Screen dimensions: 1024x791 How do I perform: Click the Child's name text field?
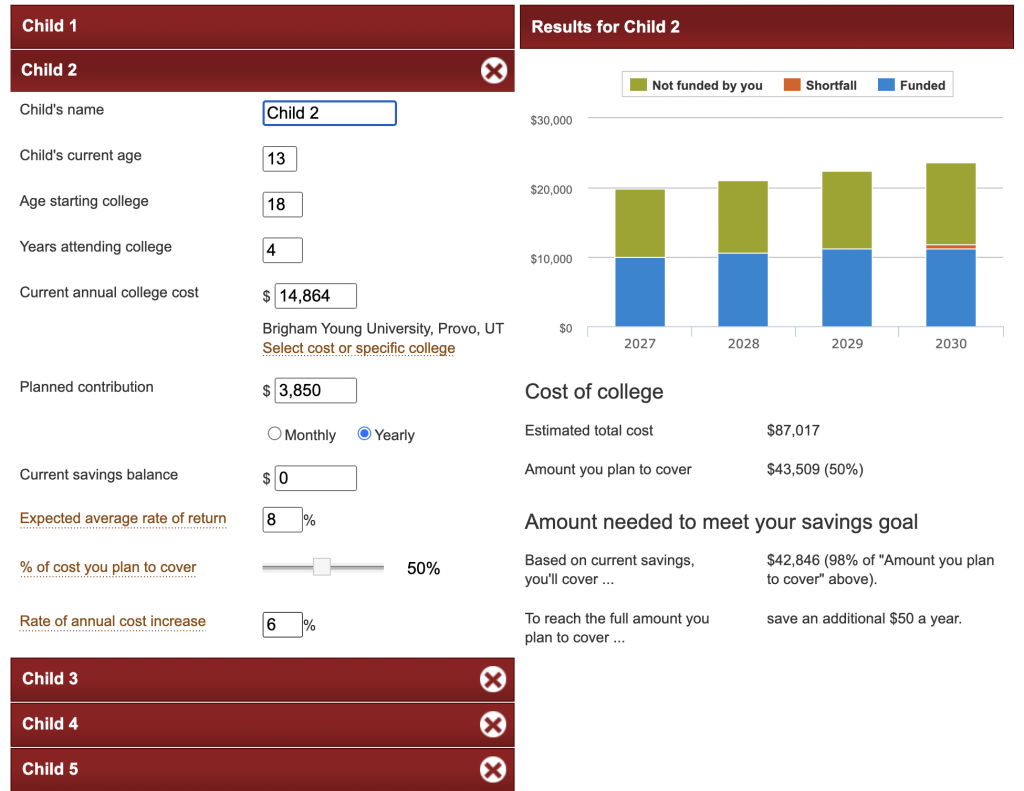(329, 113)
